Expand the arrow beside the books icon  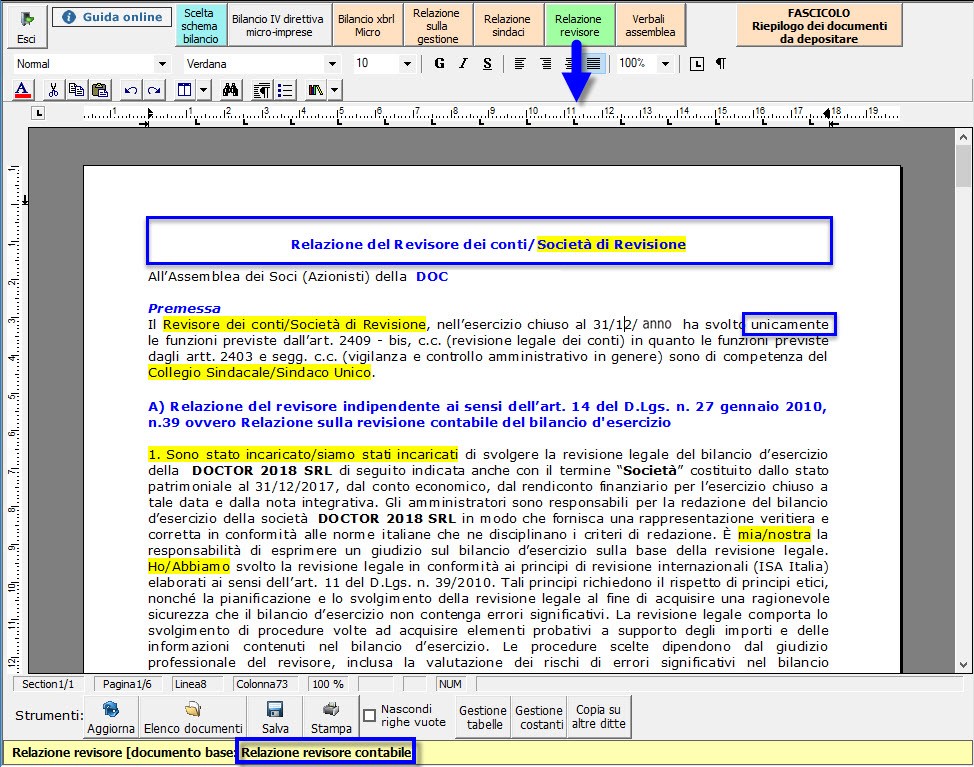[334, 90]
